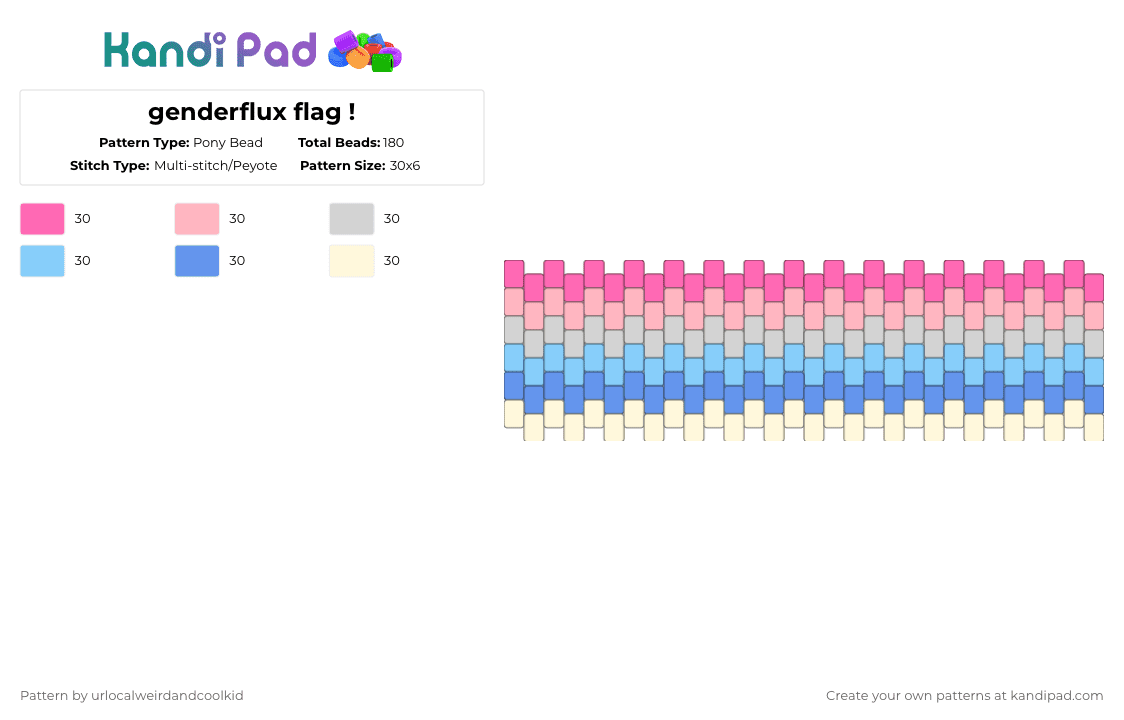
Task: Select the light gray color swatch
Action: (352, 219)
